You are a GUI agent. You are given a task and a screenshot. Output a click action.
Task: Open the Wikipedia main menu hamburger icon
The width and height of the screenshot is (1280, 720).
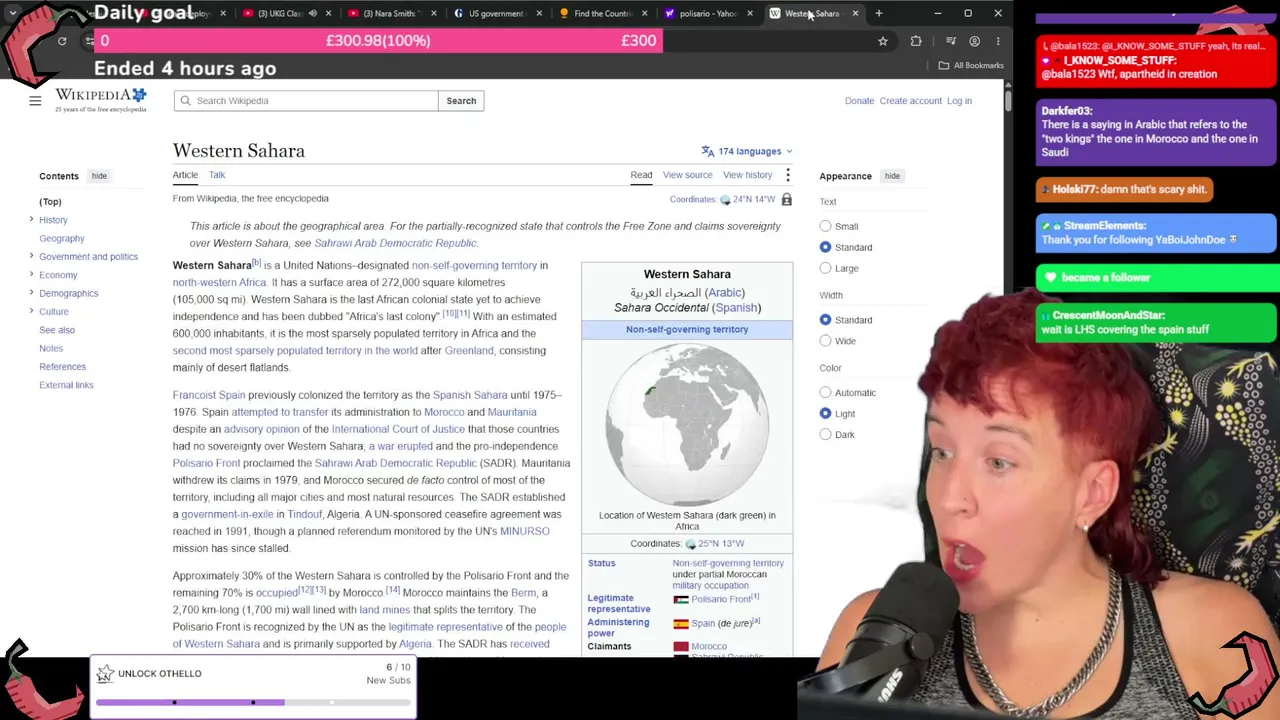pyautogui.click(x=35, y=100)
